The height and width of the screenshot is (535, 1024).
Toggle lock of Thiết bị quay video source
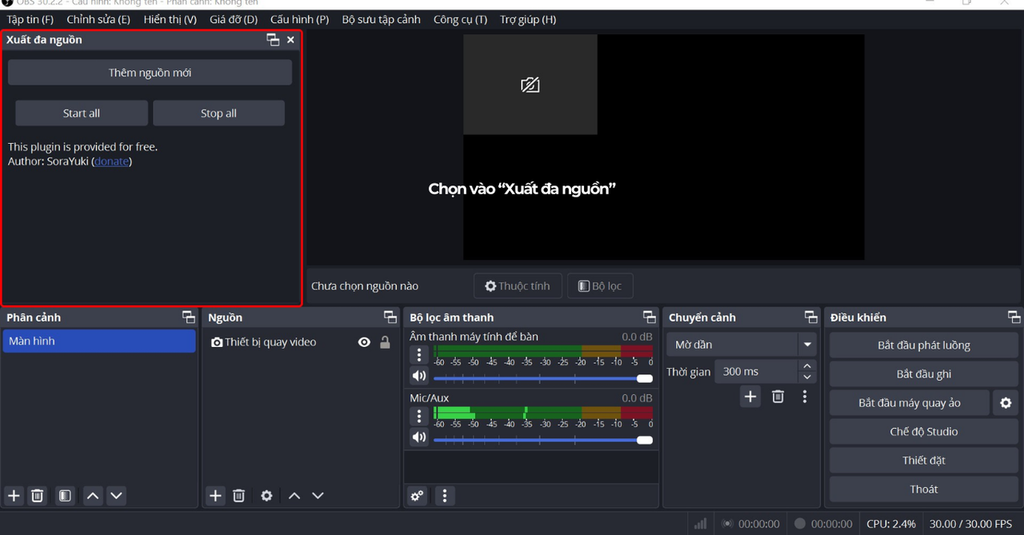(x=385, y=342)
